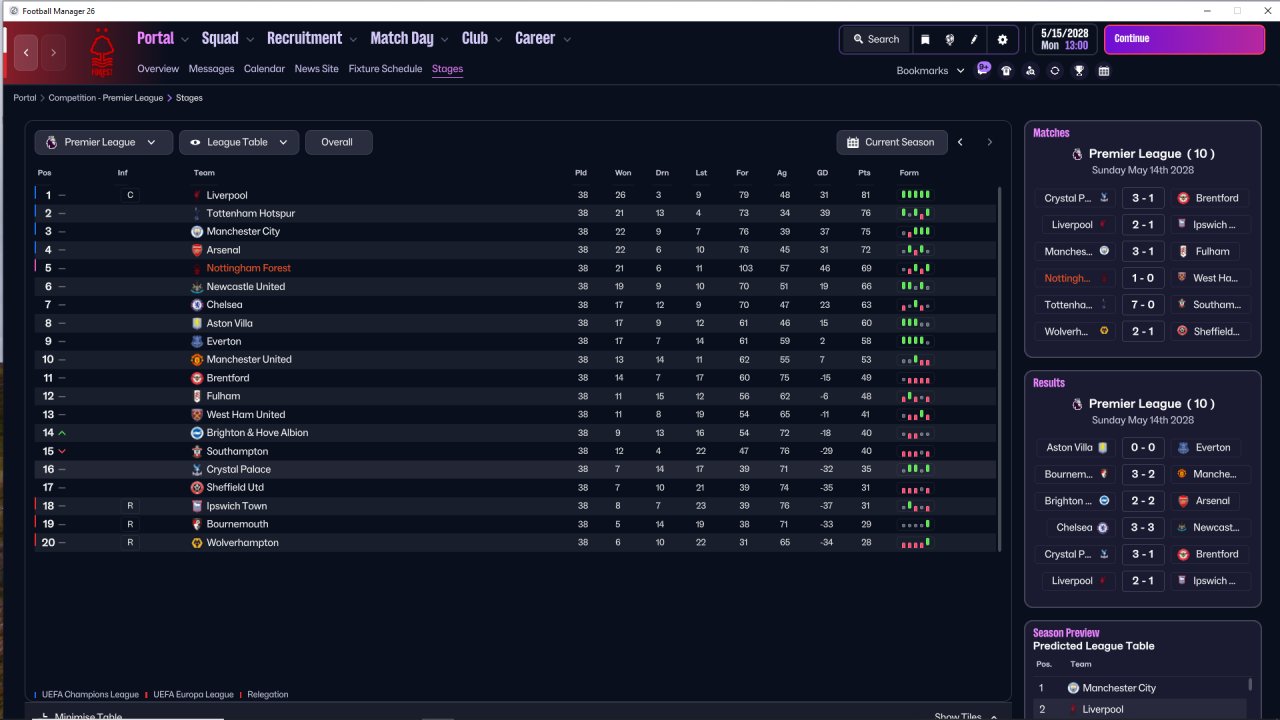Viewport: 1280px width, 720px height.
Task: Click the calendar grid shortcut icon
Action: (x=1104, y=71)
